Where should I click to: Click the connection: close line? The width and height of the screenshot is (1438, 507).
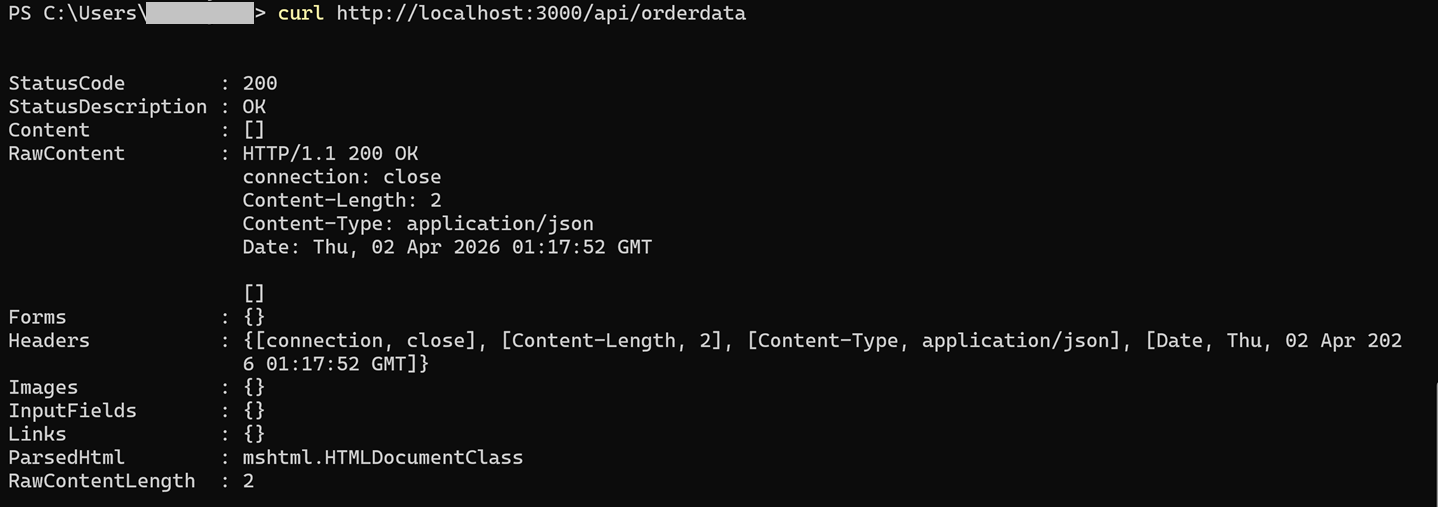coord(341,177)
